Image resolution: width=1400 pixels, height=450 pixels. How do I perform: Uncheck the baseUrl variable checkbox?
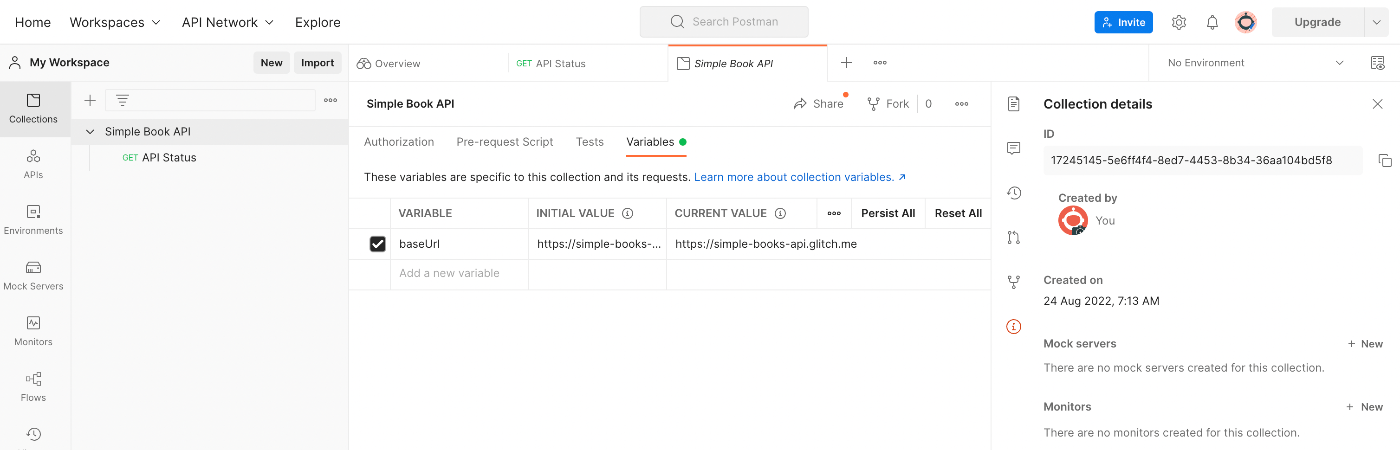tap(378, 244)
